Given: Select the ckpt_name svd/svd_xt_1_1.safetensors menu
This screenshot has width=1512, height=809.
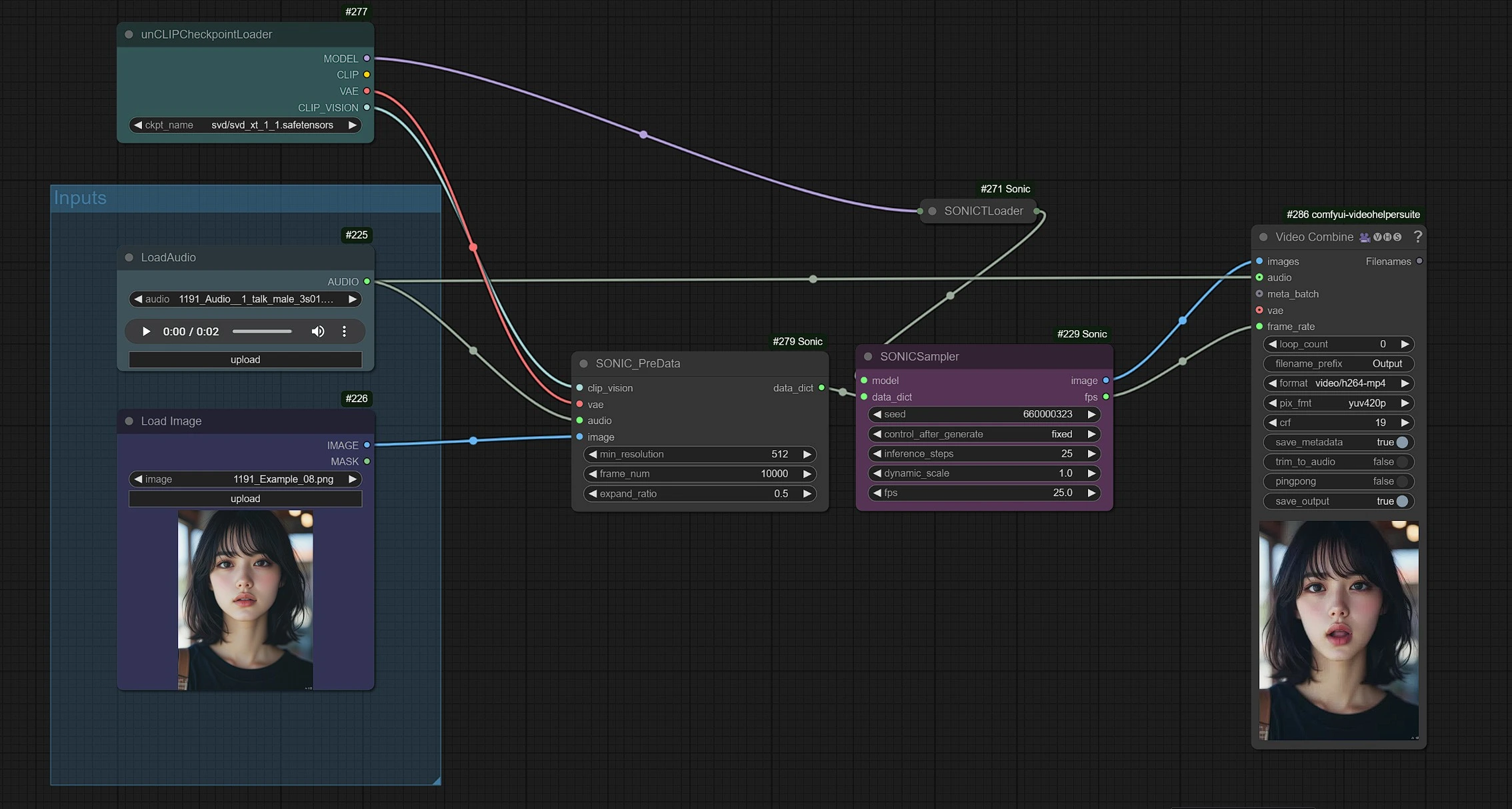Looking at the screenshot, I should (244, 125).
